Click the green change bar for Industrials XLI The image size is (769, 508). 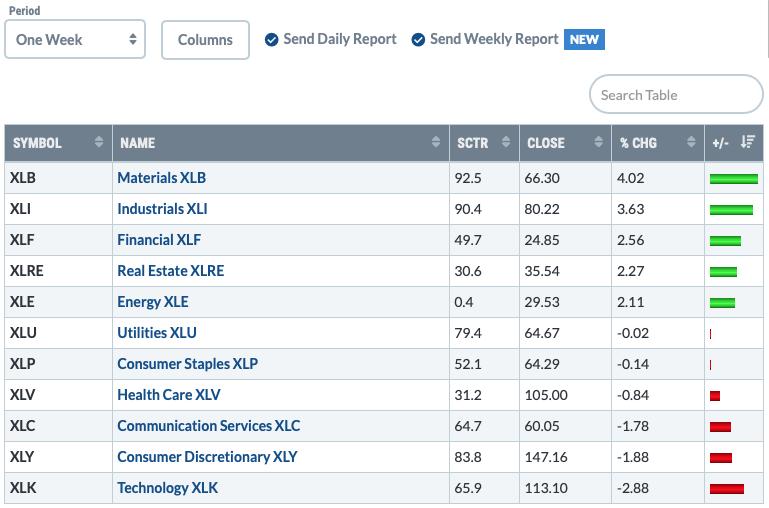point(731,210)
